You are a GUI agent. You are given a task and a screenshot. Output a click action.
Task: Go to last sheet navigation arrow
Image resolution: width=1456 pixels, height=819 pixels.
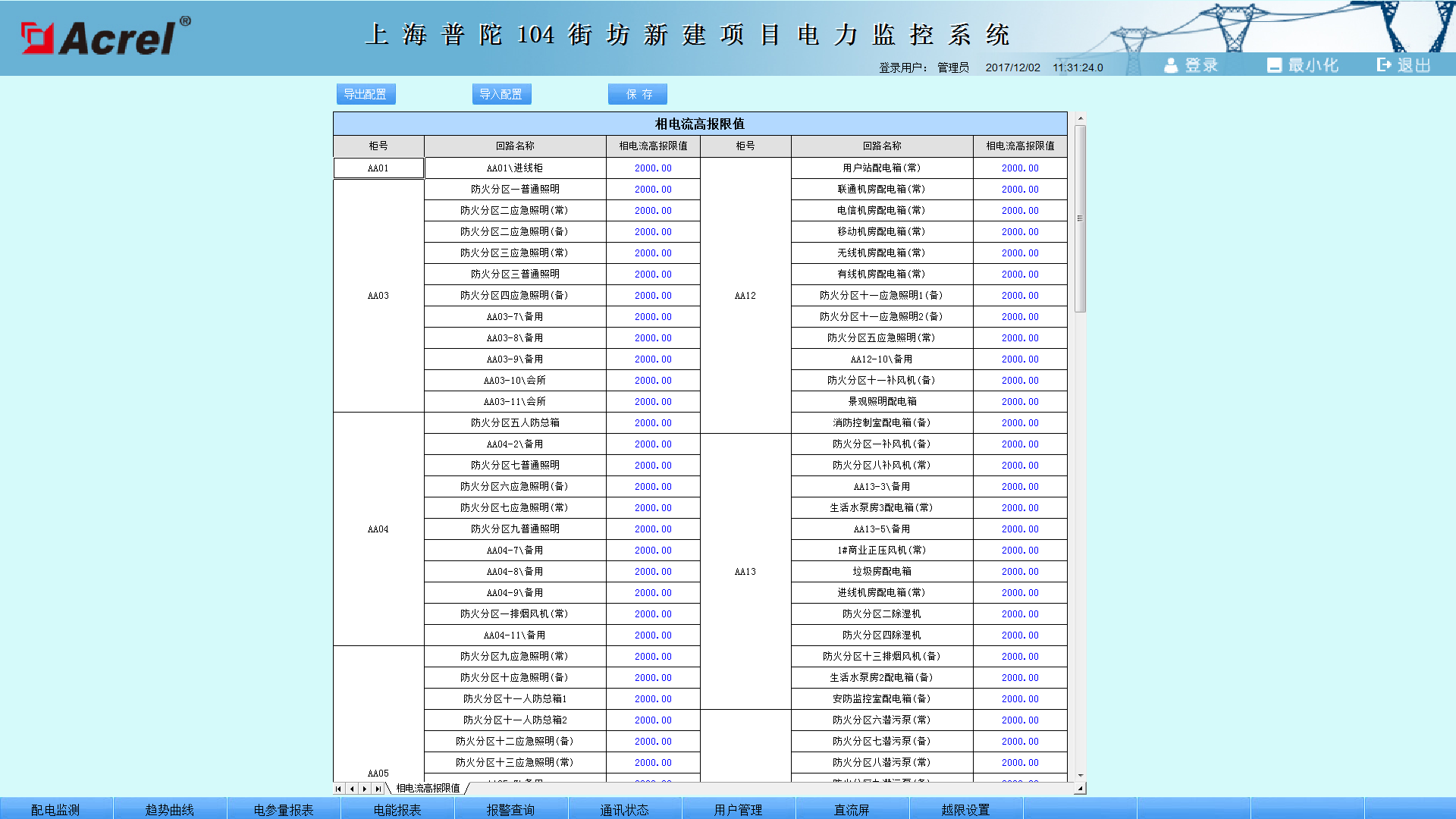[x=378, y=789]
